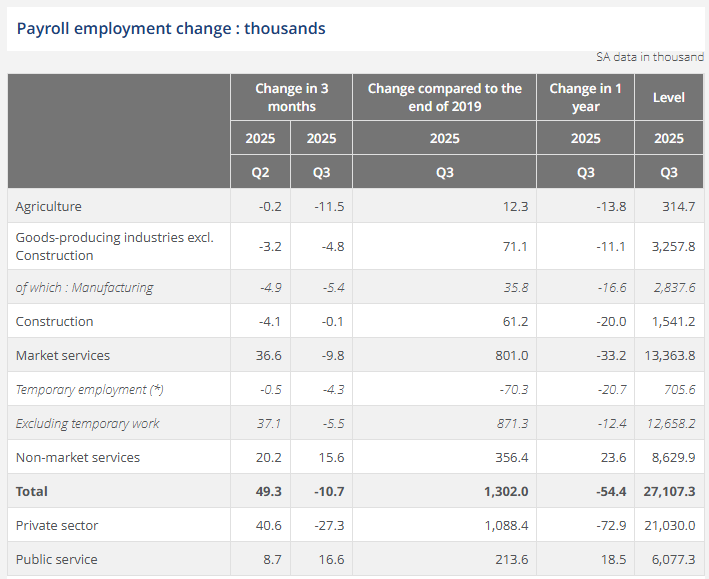
Task: Click the 'Change in 1 year' header
Action: point(585,97)
